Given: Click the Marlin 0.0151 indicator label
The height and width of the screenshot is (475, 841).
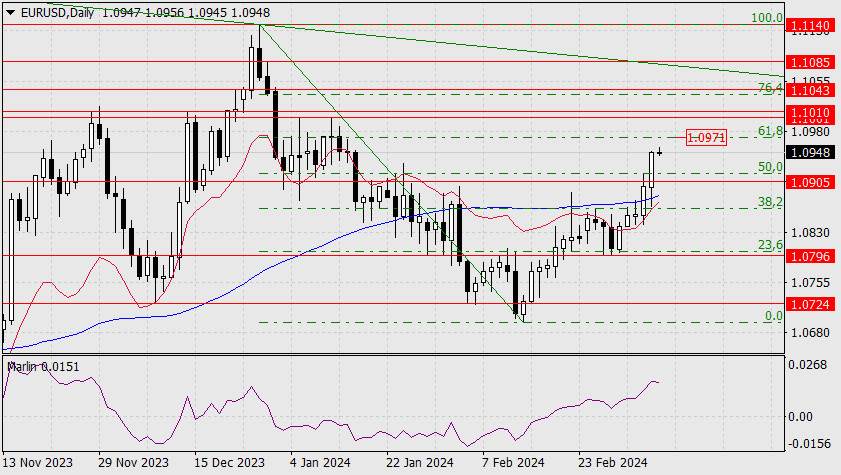Looking at the screenshot, I should pyautogui.click(x=43, y=367).
